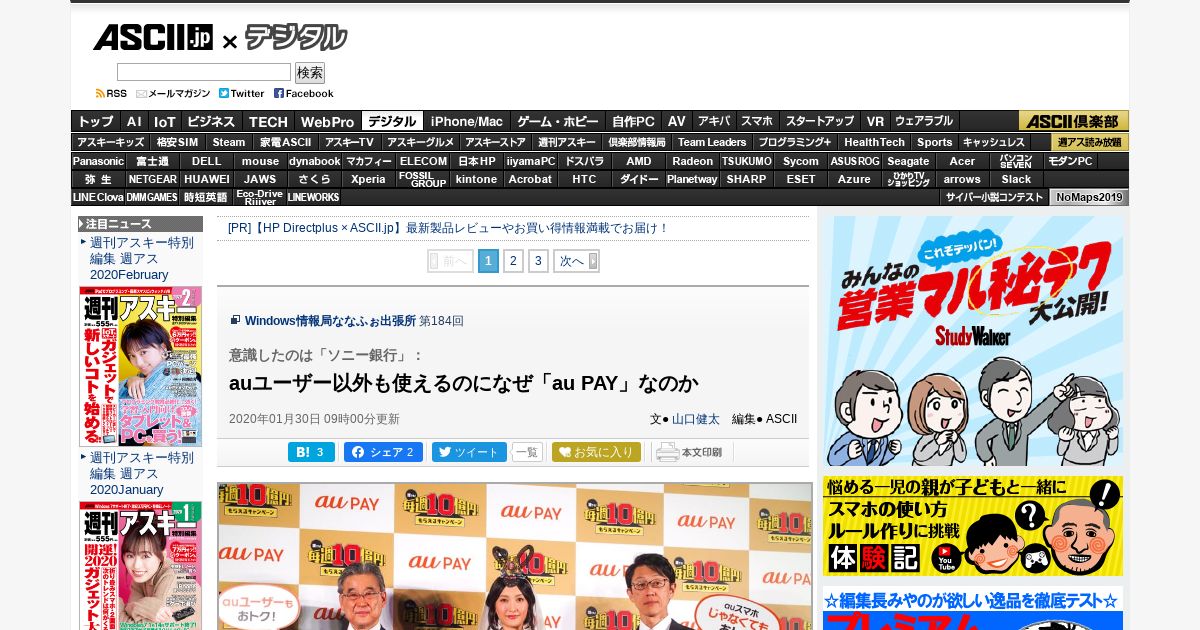1200x630 pixels.
Task: Open HealthTech in sub-navigation
Action: [874, 142]
